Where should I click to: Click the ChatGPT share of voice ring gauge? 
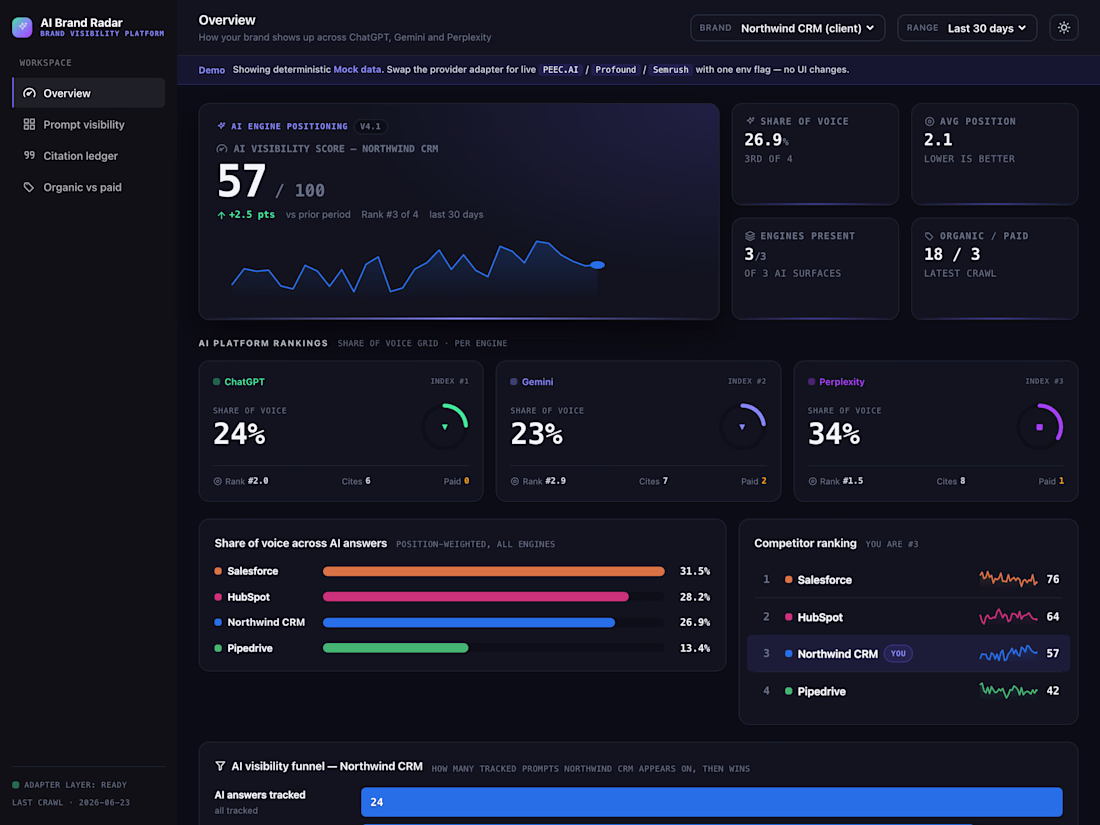[x=445, y=426]
